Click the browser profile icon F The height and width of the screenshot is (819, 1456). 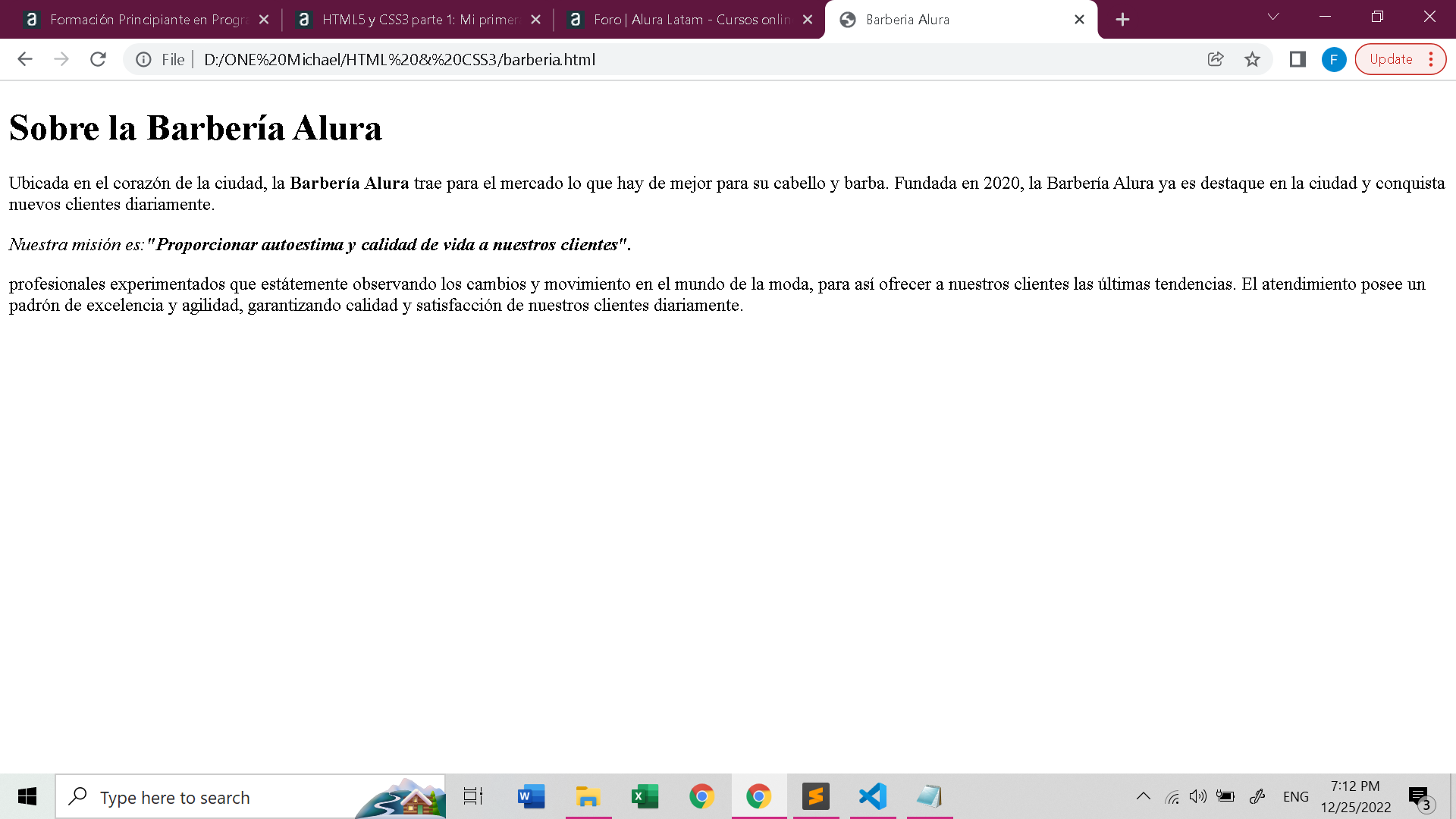coord(1338,60)
